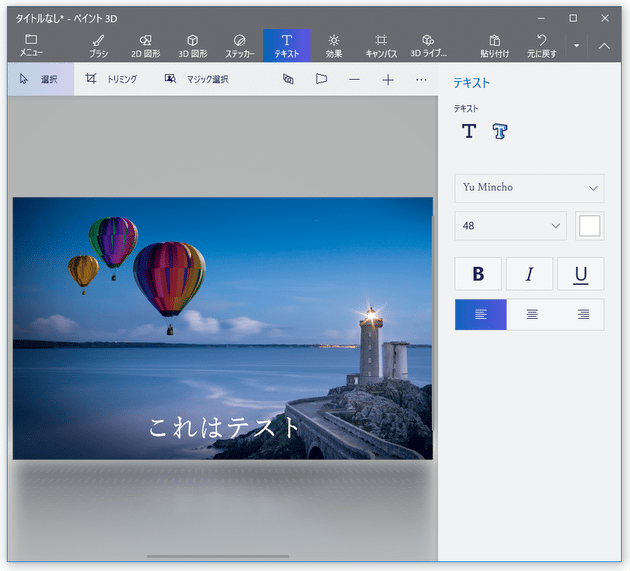Image resolution: width=630 pixels, height=571 pixels.
Task: Open the 効果 effects tab
Action: click(x=333, y=45)
